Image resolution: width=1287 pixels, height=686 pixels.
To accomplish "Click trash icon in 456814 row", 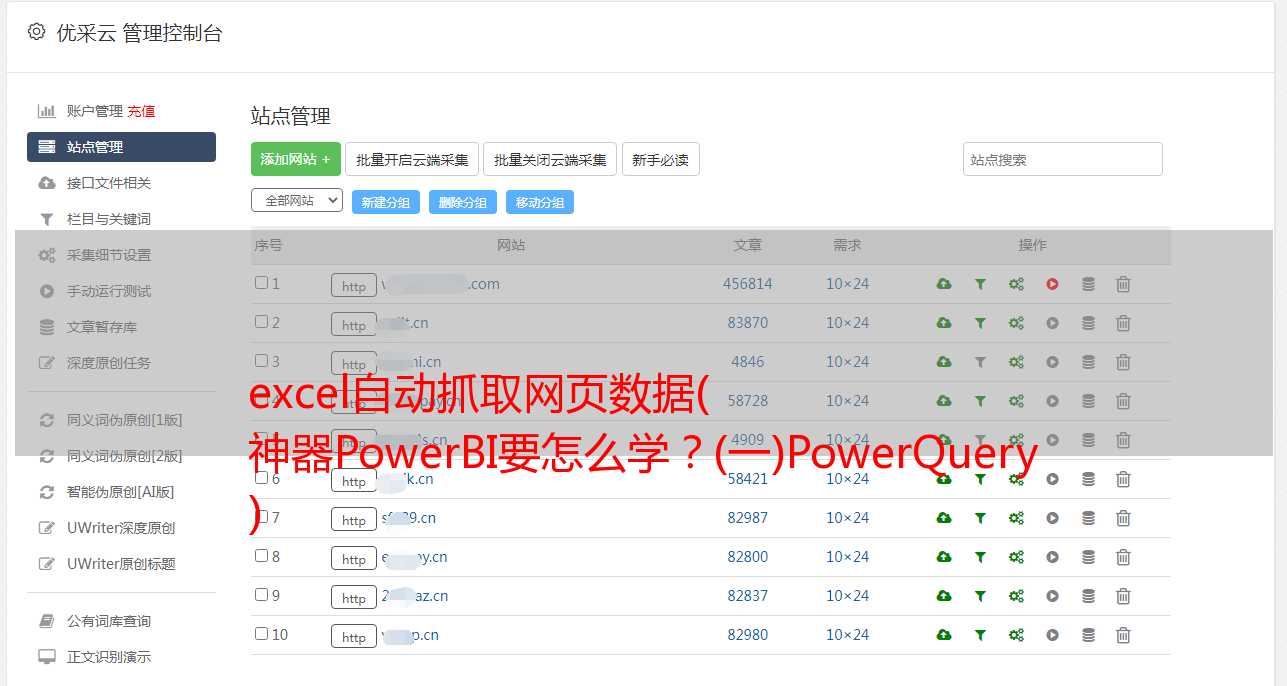I will point(1123,284).
